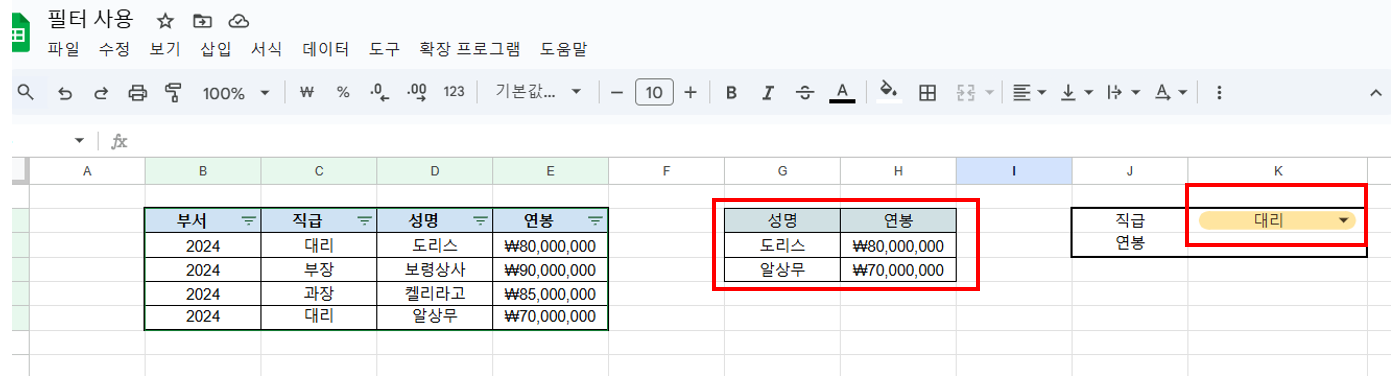
Task: Open the borders tool
Action: point(927,93)
